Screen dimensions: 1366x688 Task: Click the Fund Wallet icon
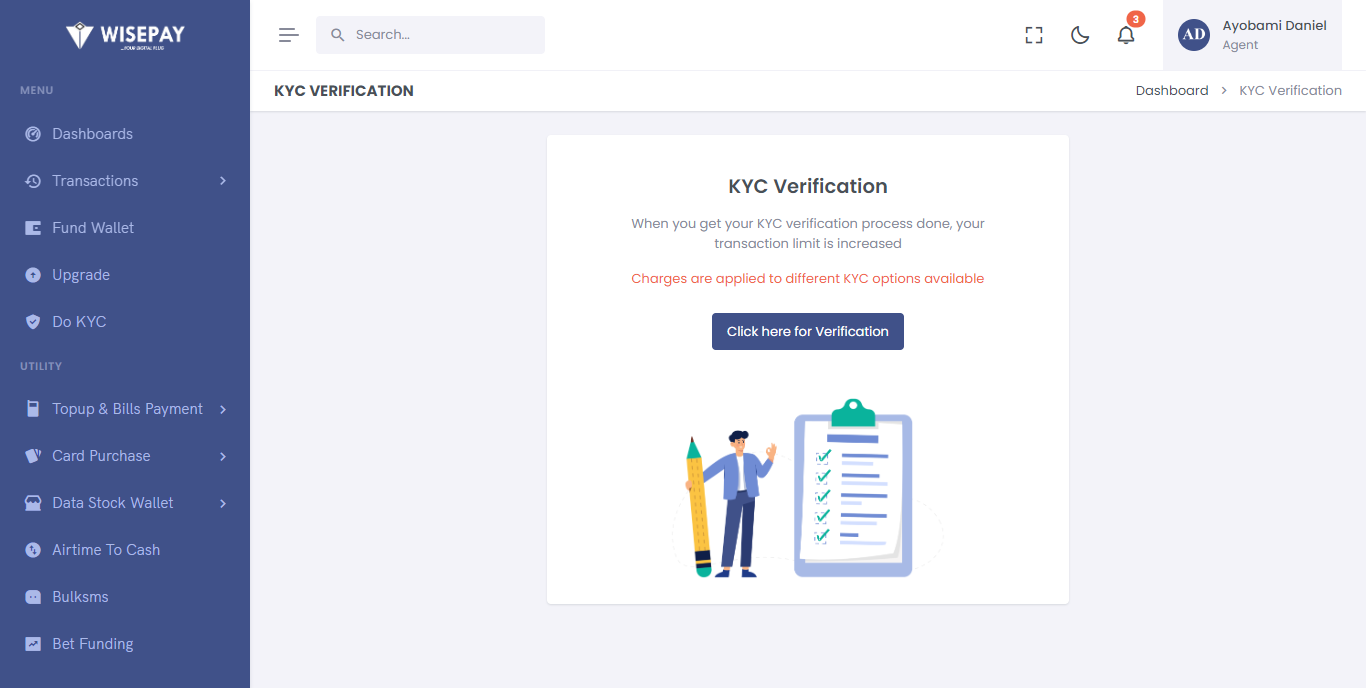pos(33,228)
